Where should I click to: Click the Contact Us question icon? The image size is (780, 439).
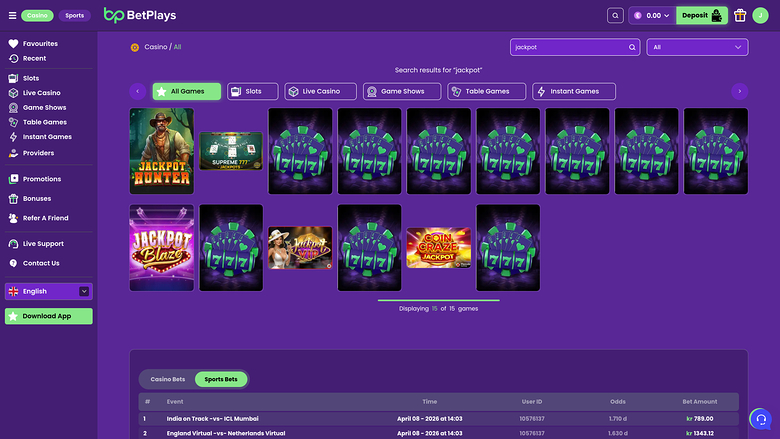(x=13, y=263)
